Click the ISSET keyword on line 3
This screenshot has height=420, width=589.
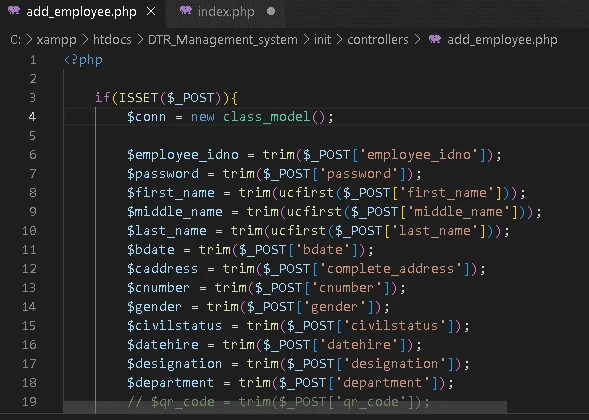[138, 98]
